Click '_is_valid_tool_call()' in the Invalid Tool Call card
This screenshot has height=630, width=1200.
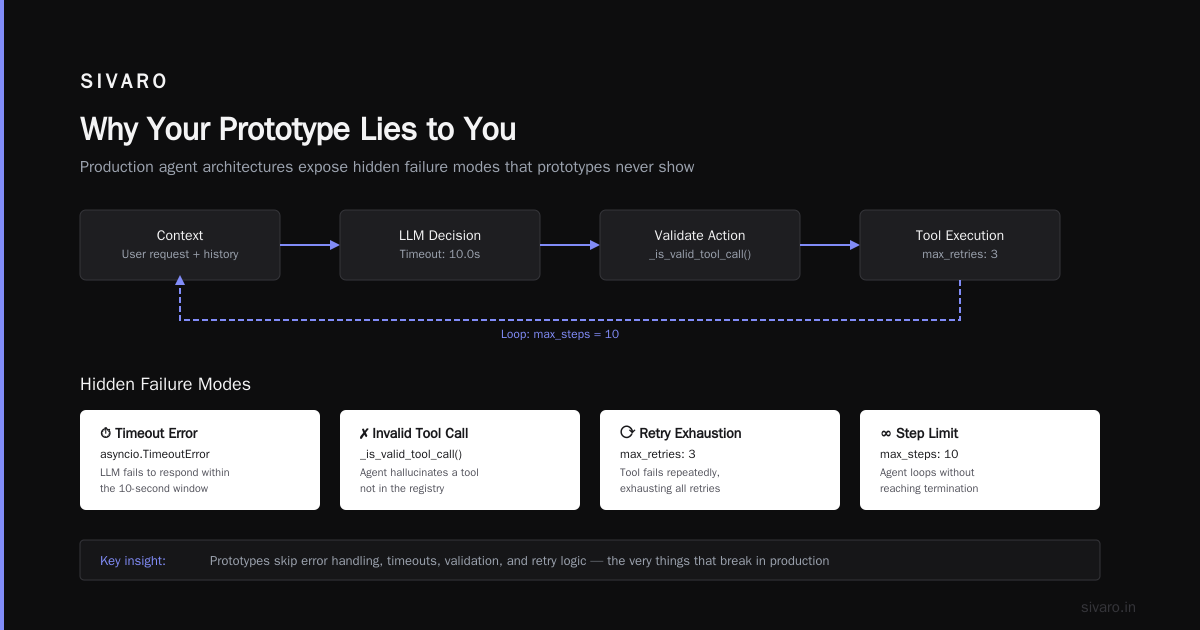411,454
